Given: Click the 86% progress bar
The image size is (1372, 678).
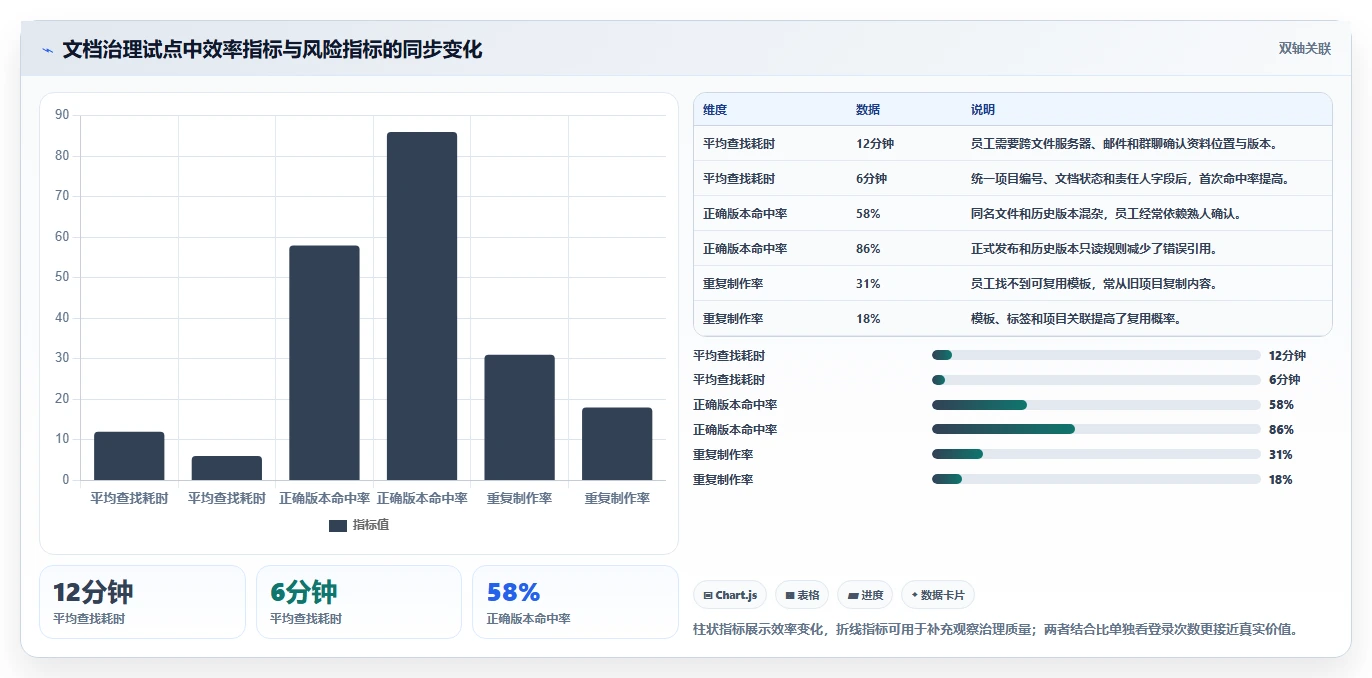Looking at the screenshot, I should tap(1096, 430).
